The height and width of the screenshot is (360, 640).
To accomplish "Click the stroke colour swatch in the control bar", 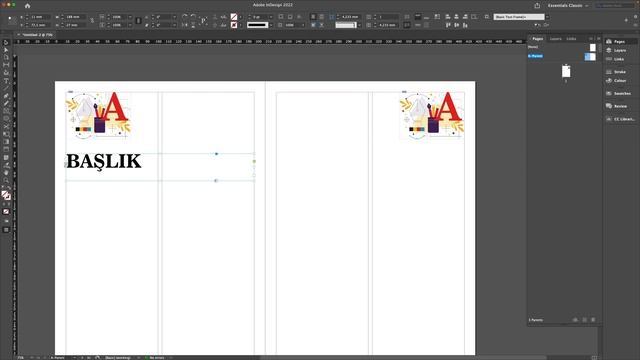I will pos(233,25).
